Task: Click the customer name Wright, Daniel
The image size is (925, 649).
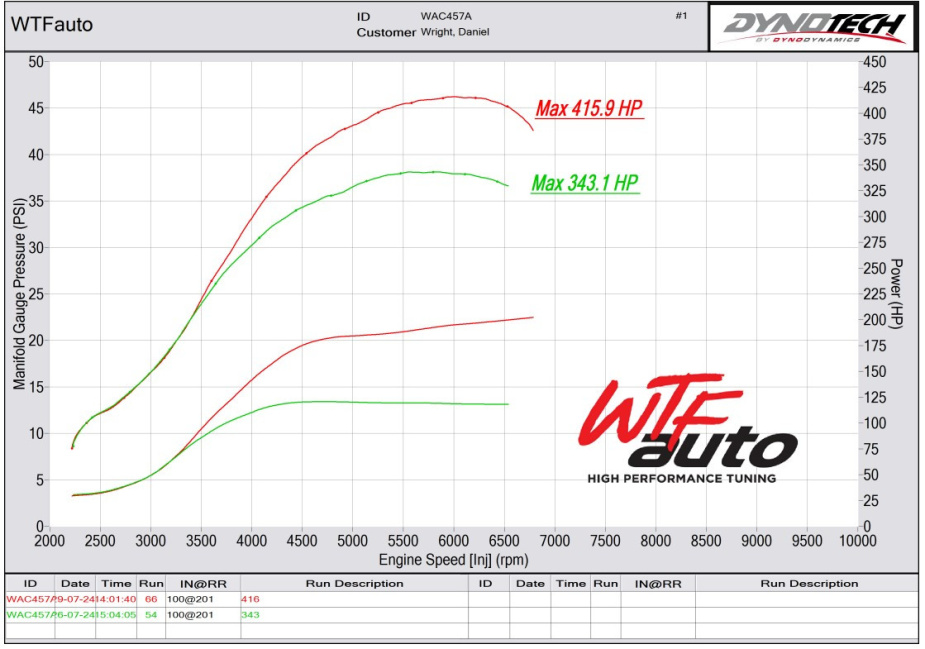Action: [x=455, y=32]
